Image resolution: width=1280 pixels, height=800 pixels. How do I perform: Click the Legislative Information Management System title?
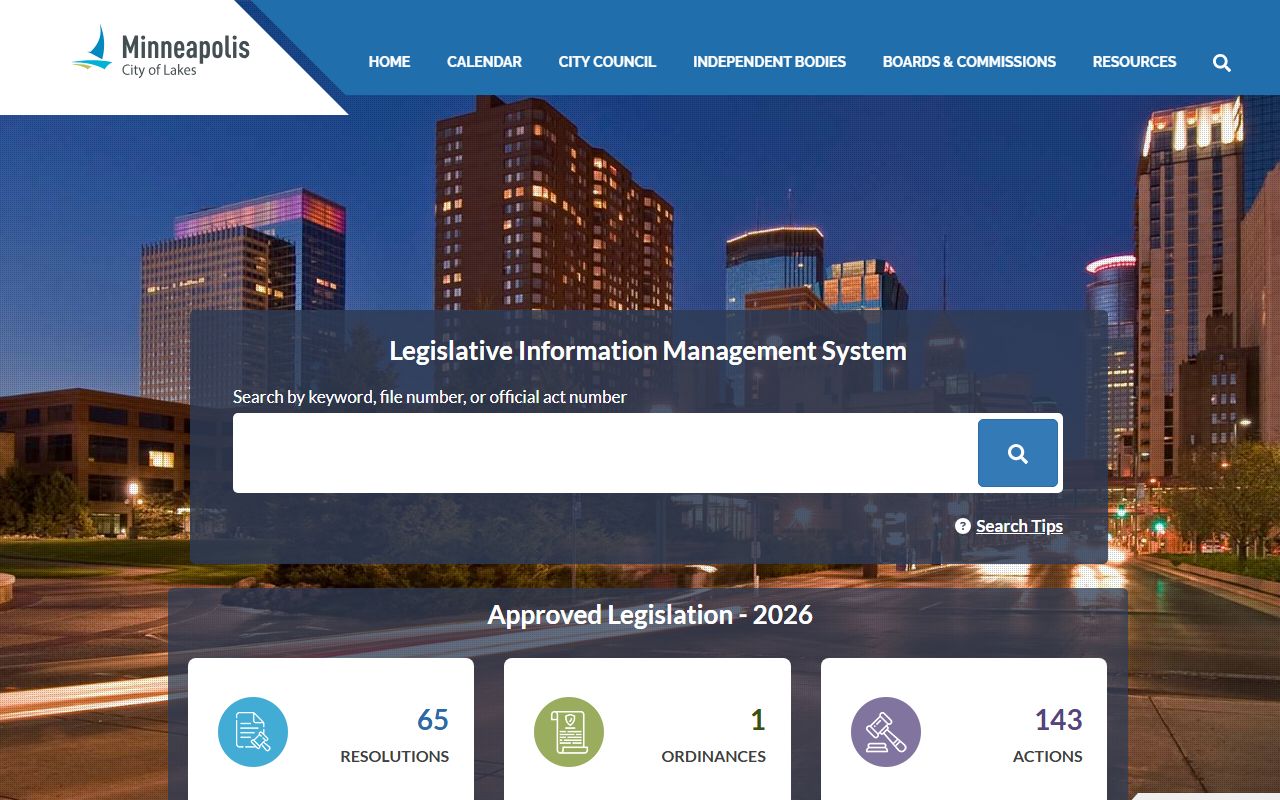tap(648, 351)
